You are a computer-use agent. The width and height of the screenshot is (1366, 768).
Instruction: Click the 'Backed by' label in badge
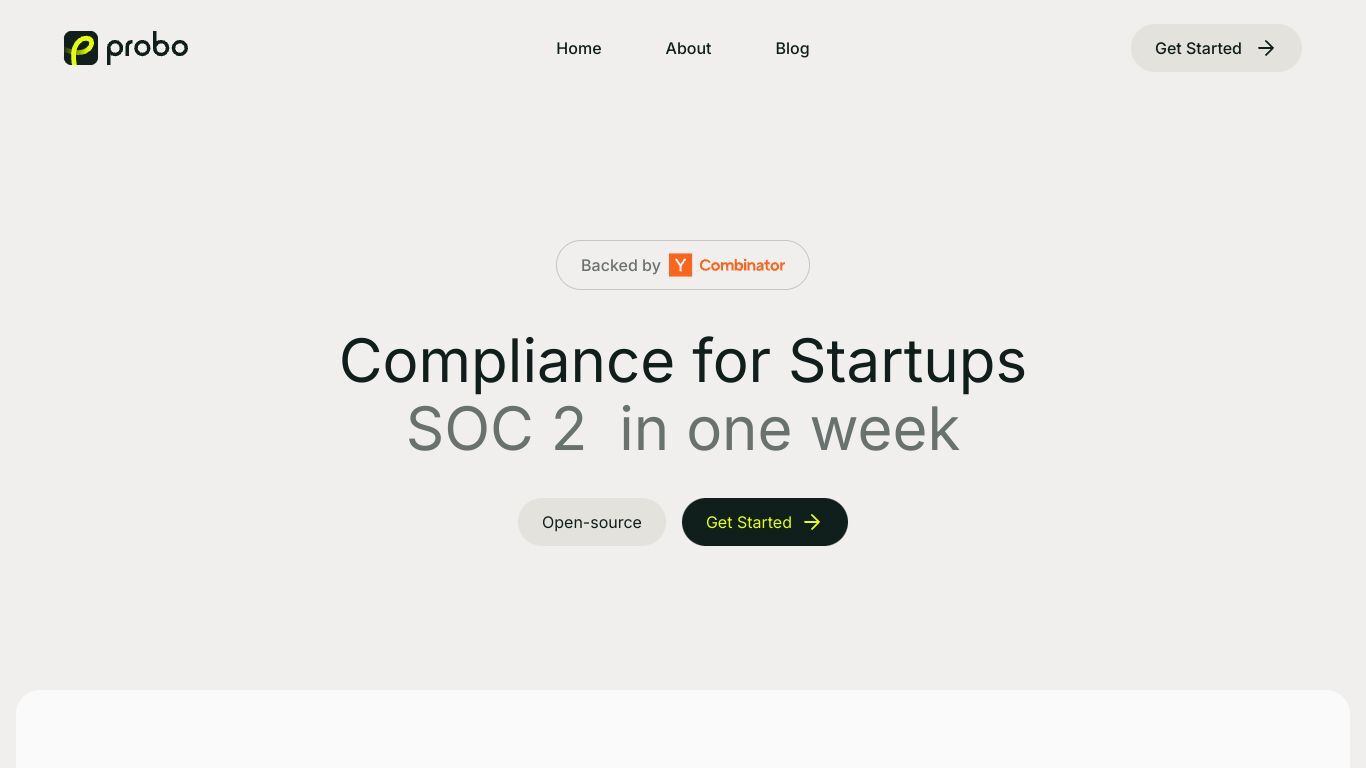click(x=620, y=265)
